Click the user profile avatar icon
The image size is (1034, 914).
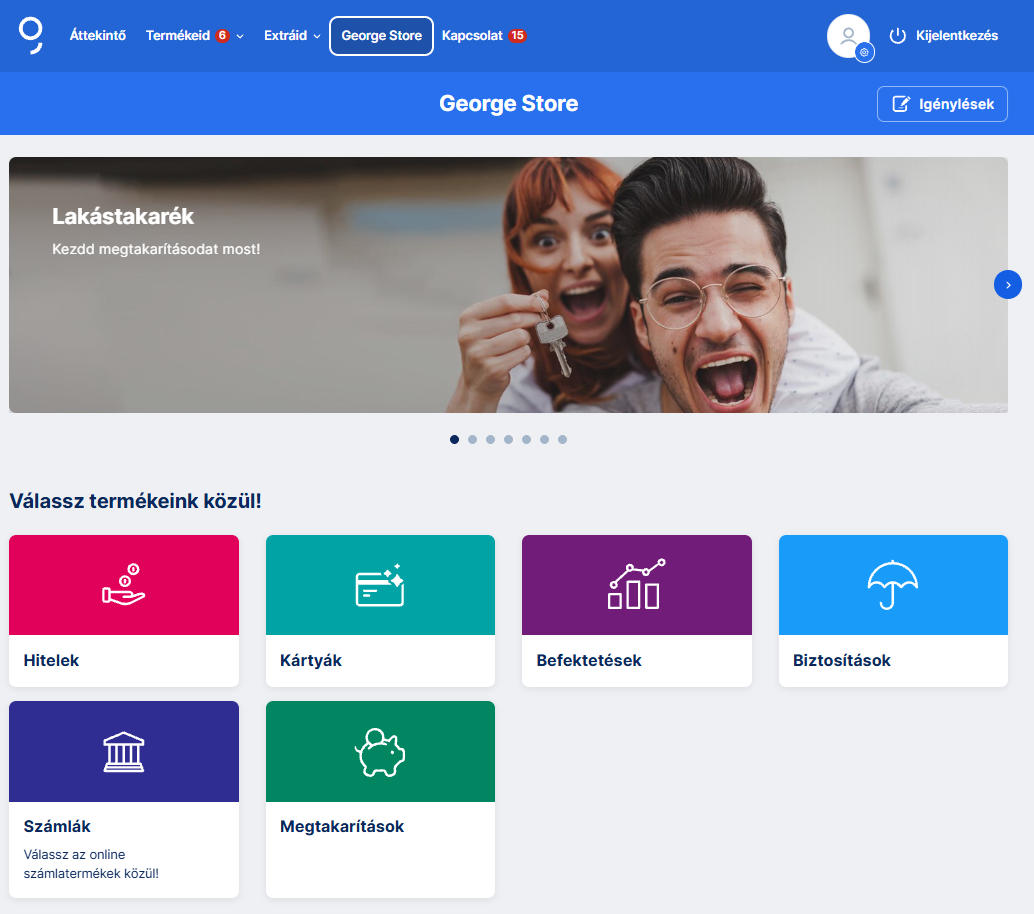point(847,35)
